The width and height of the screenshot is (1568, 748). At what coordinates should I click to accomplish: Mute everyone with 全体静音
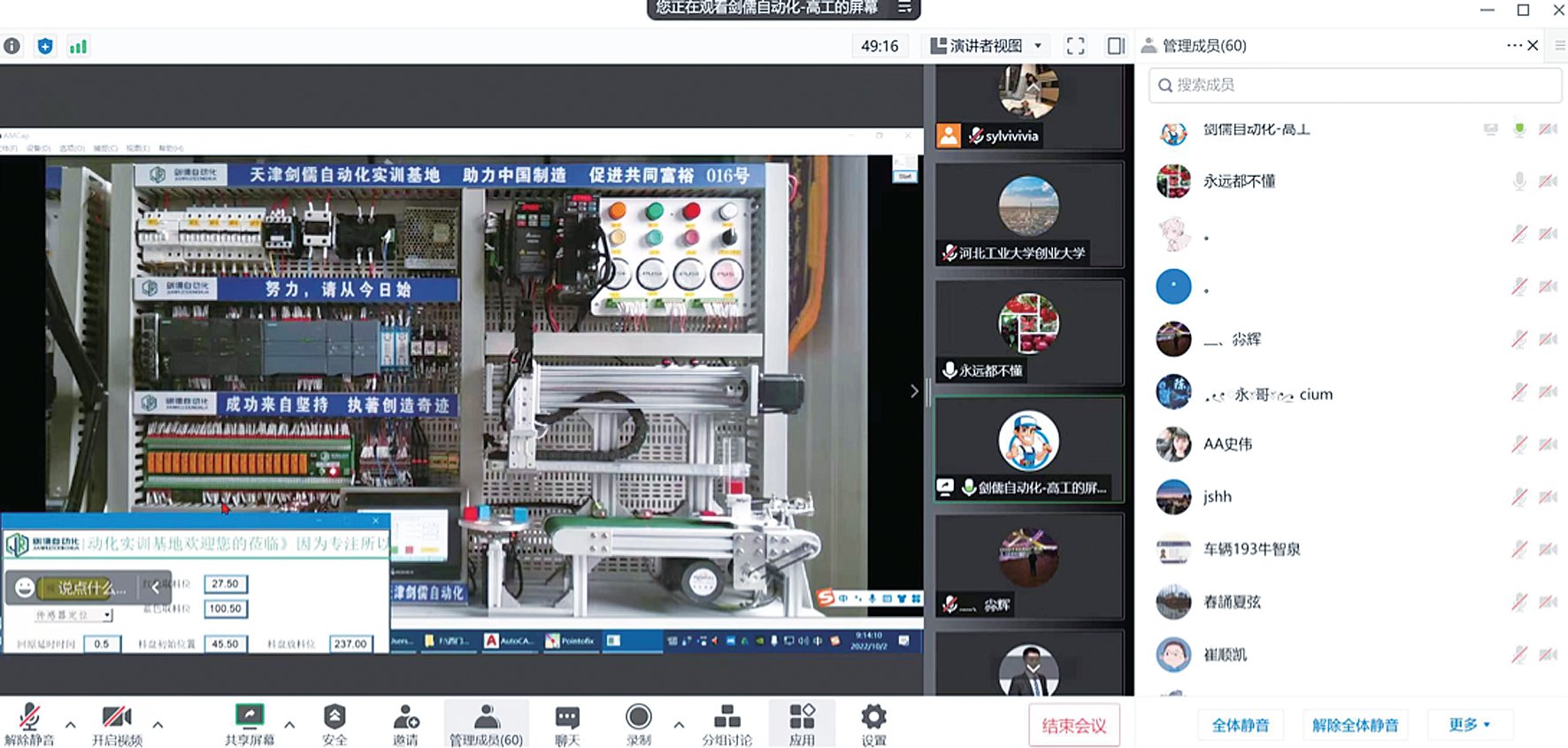coord(1241,725)
